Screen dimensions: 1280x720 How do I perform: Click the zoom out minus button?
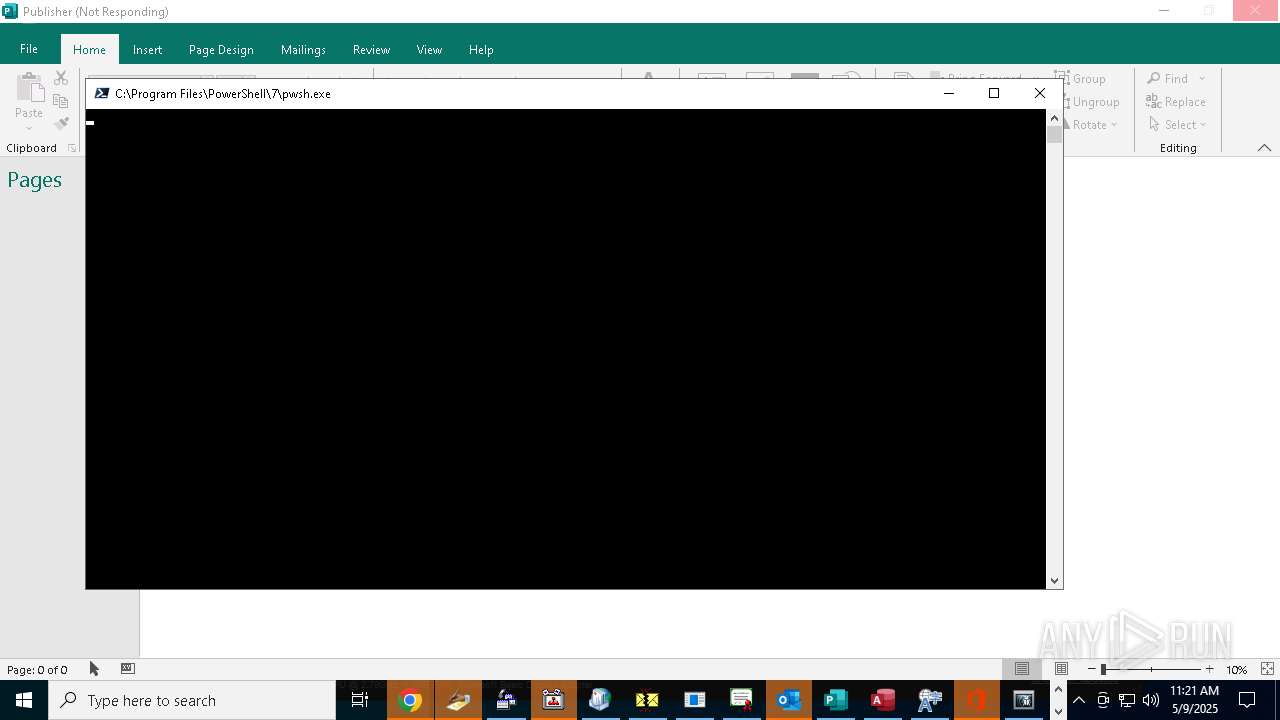[1092, 669]
